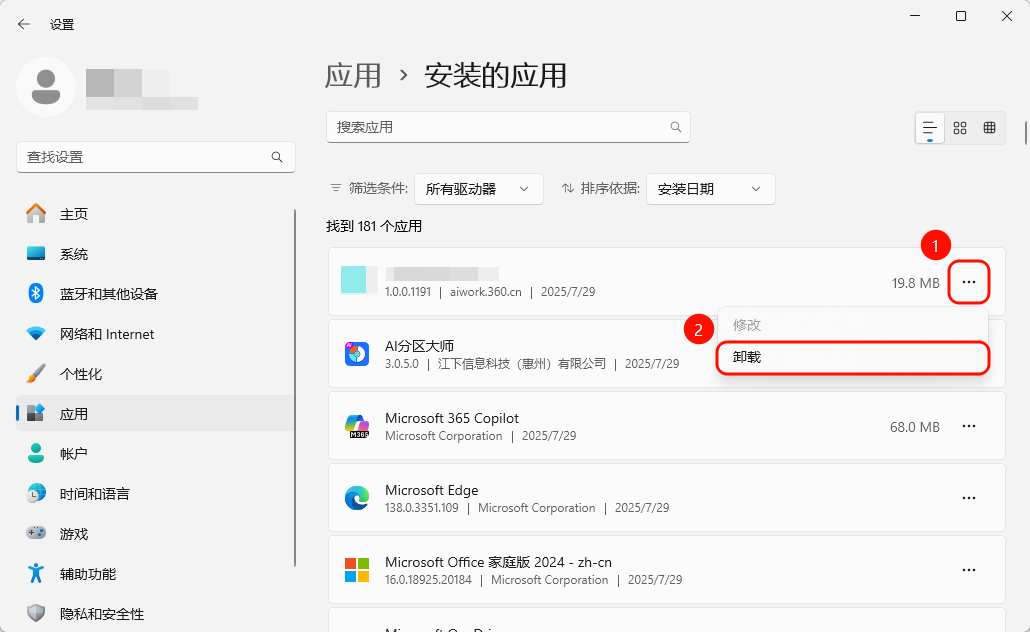Open the 所有驱动器 filter dropdown
Image resolution: width=1030 pixels, height=632 pixels.
[478, 189]
